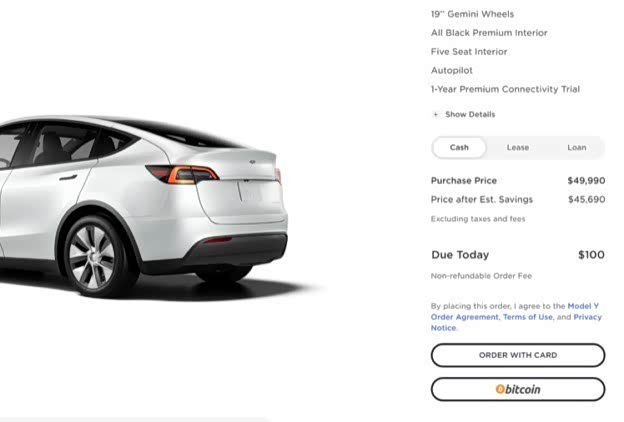Image resolution: width=624 pixels, height=422 pixels.
Task: Click the Autopilot feature text
Action: click(452, 70)
